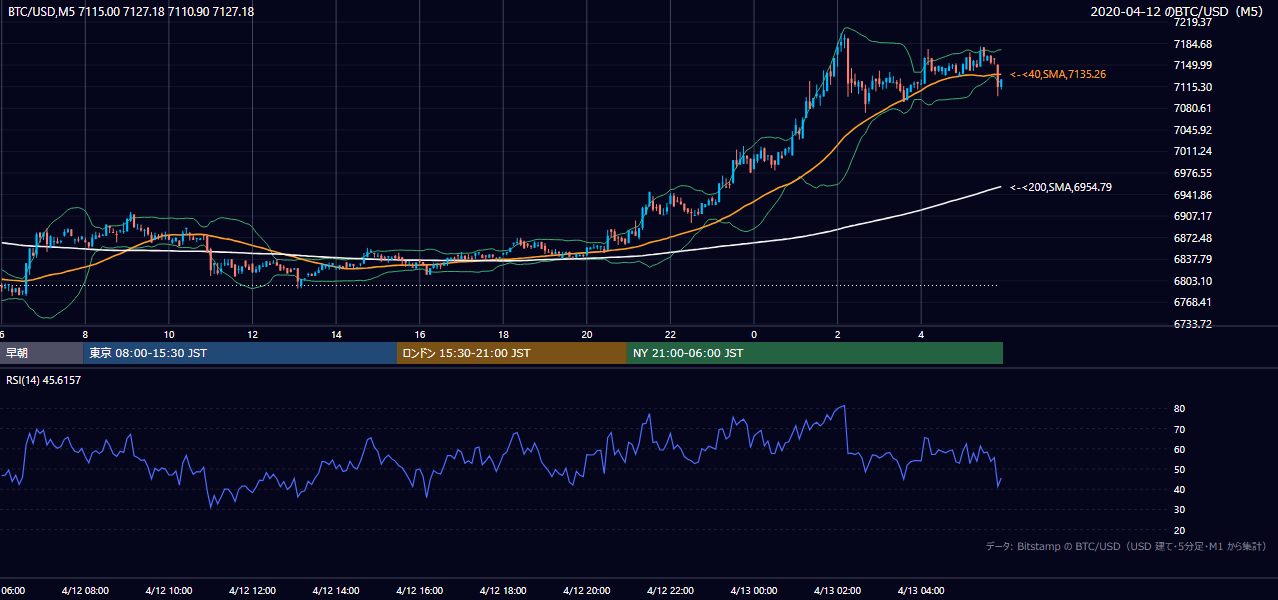Click hour label 16 under price chart
The image size is (1278, 600).
pyautogui.click(x=420, y=334)
